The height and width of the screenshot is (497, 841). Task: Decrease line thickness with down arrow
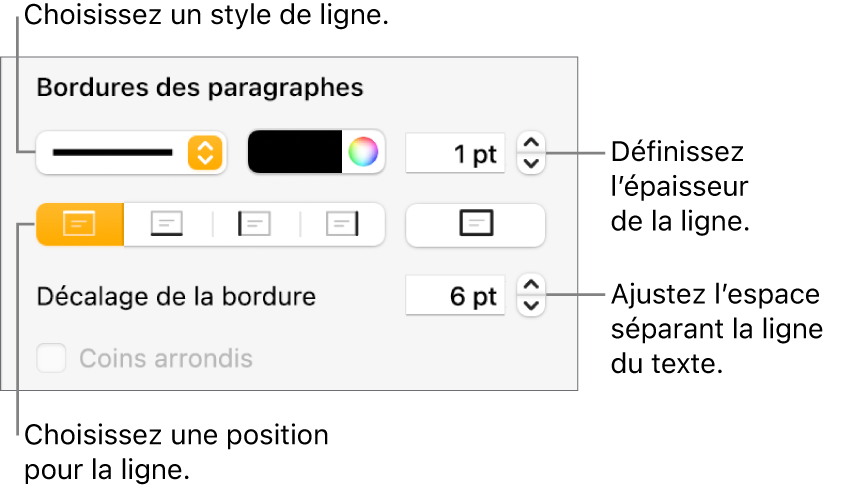pos(531,162)
